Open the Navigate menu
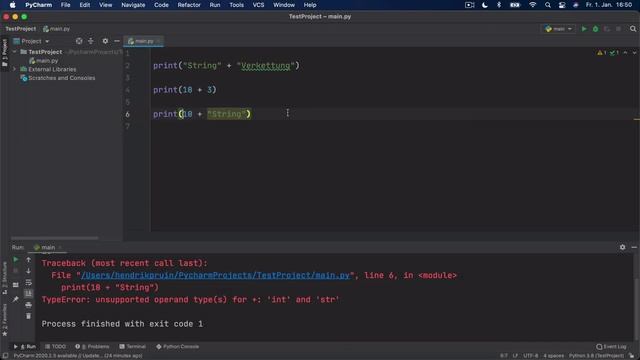The width and height of the screenshot is (640, 360). click(x=133, y=5)
